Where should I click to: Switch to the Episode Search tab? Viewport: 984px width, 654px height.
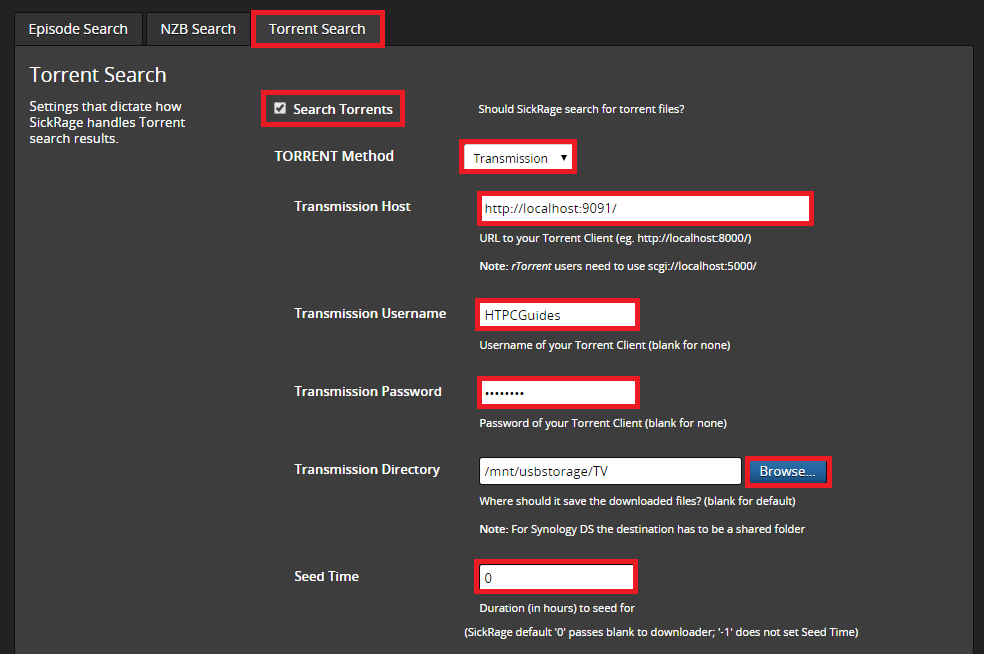point(78,29)
